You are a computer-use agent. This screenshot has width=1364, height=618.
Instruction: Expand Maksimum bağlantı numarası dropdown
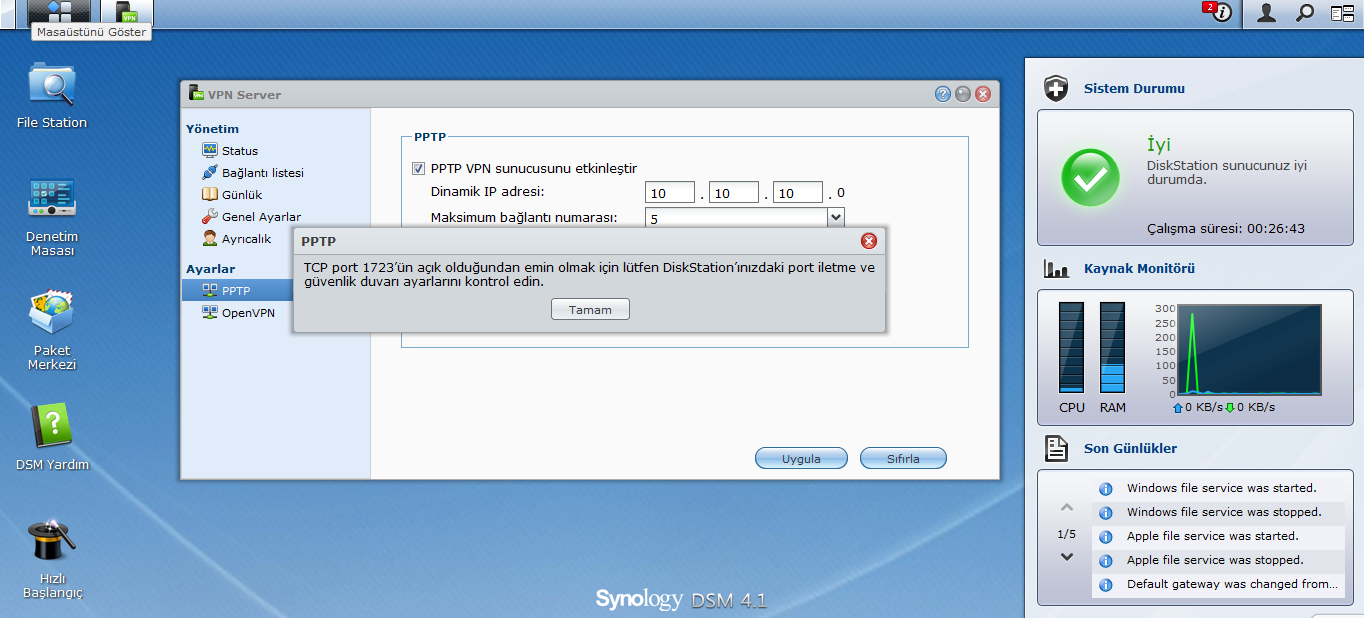point(836,217)
